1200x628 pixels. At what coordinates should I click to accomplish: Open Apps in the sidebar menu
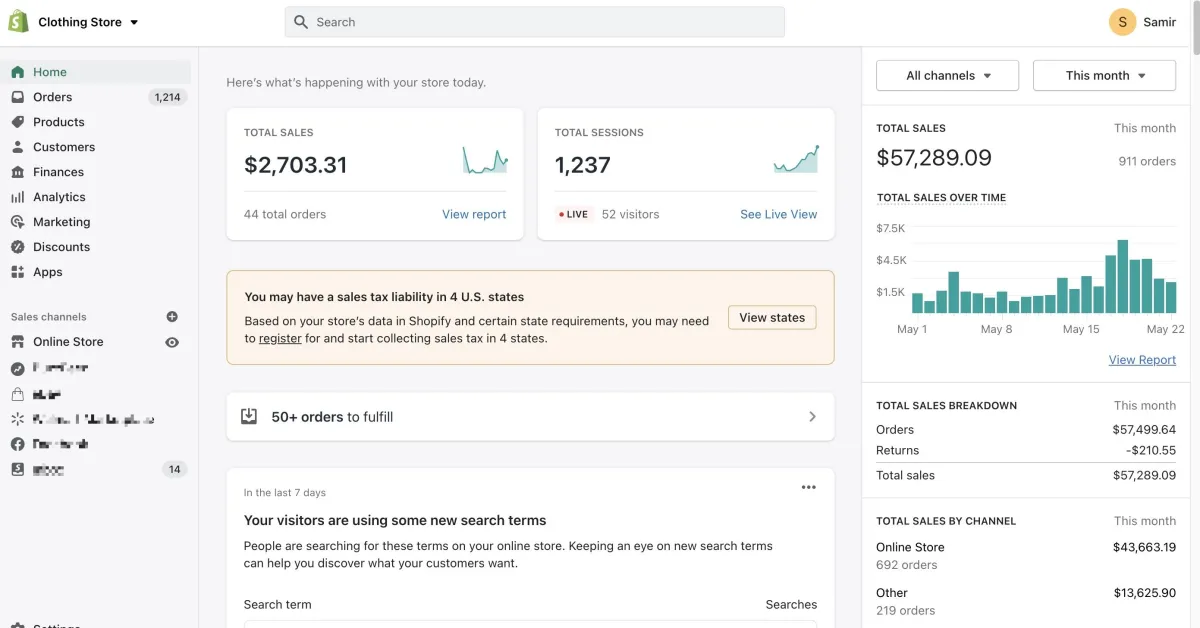pyautogui.click(x=47, y=272)
